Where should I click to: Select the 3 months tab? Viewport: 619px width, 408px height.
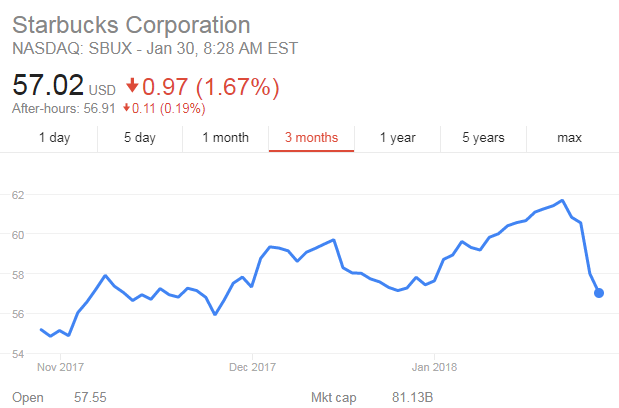tap(311, 138)
